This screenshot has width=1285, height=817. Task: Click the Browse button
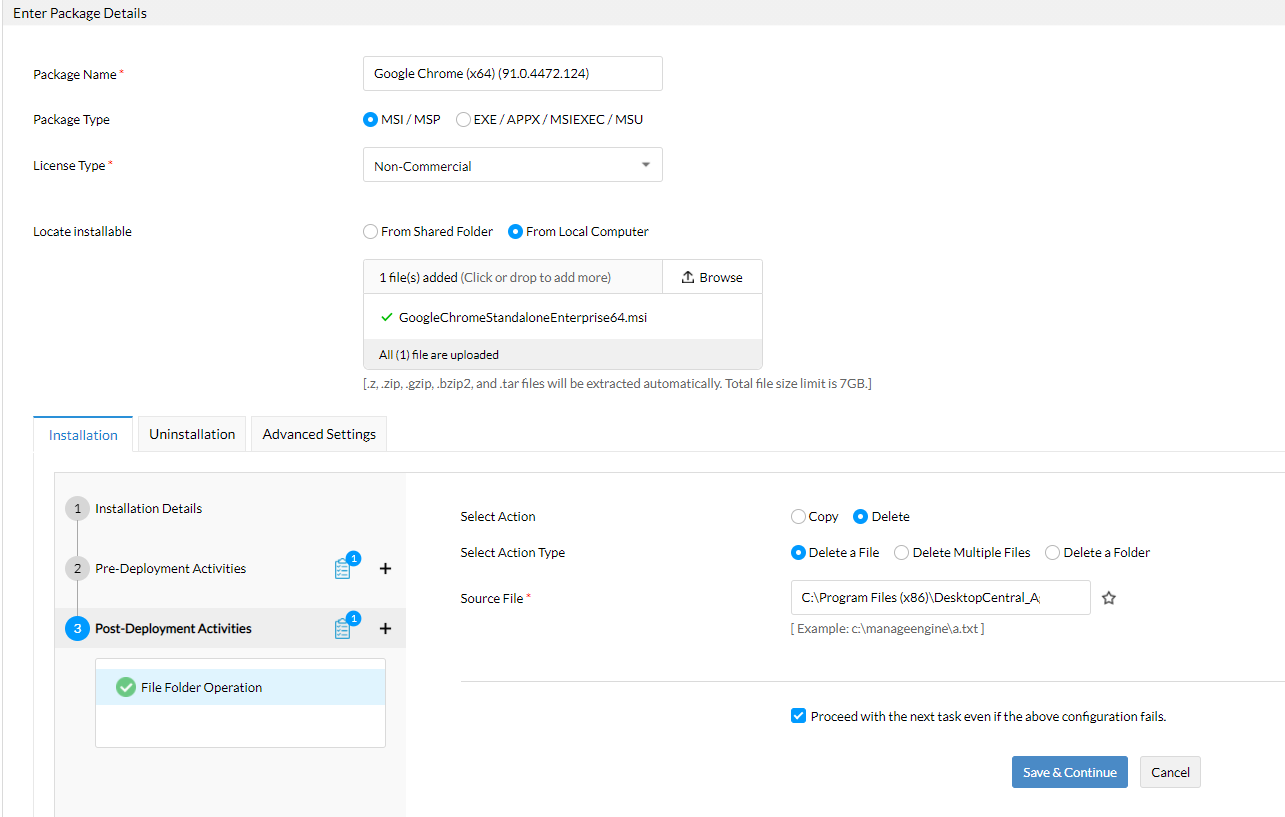coord(712,277)
